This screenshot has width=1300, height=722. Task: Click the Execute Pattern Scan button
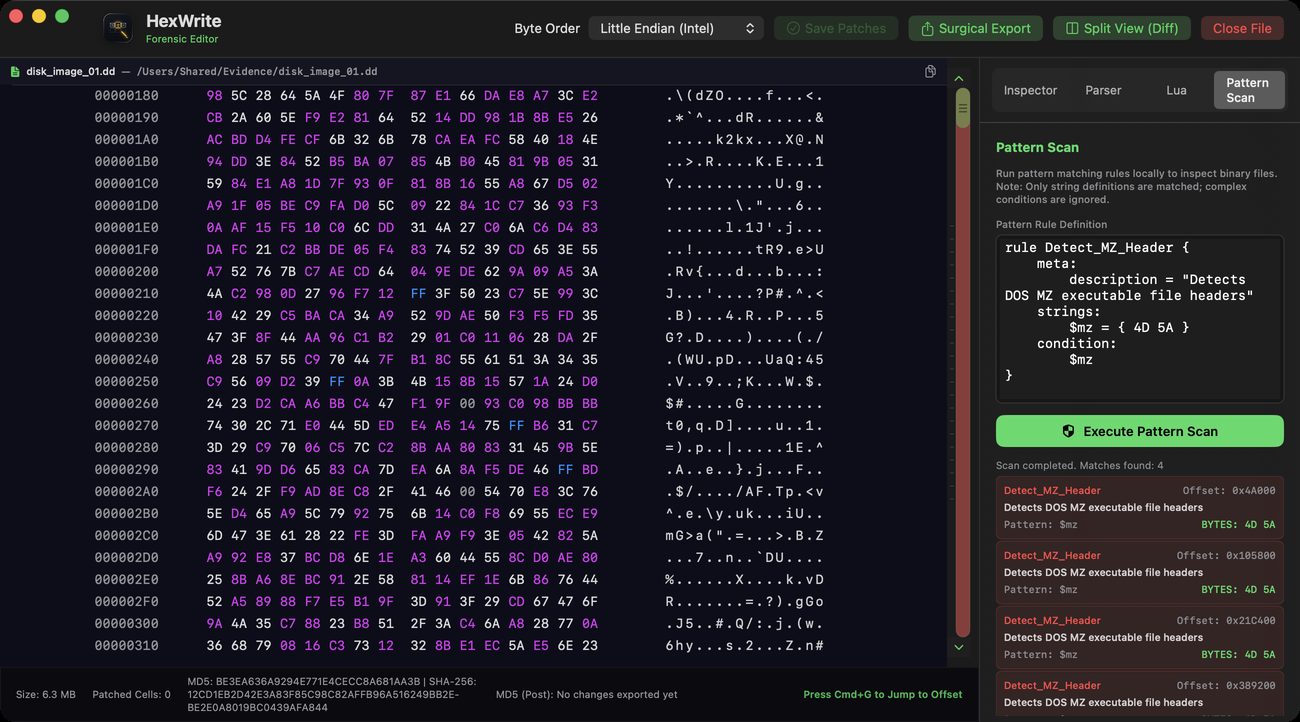pos(1139,431)
